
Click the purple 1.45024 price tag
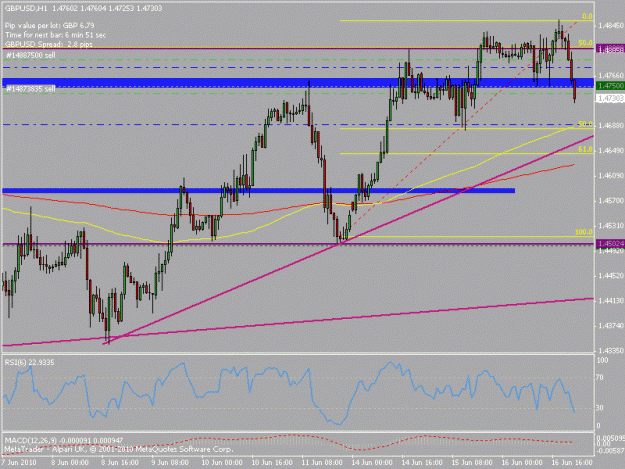(610, 243)
